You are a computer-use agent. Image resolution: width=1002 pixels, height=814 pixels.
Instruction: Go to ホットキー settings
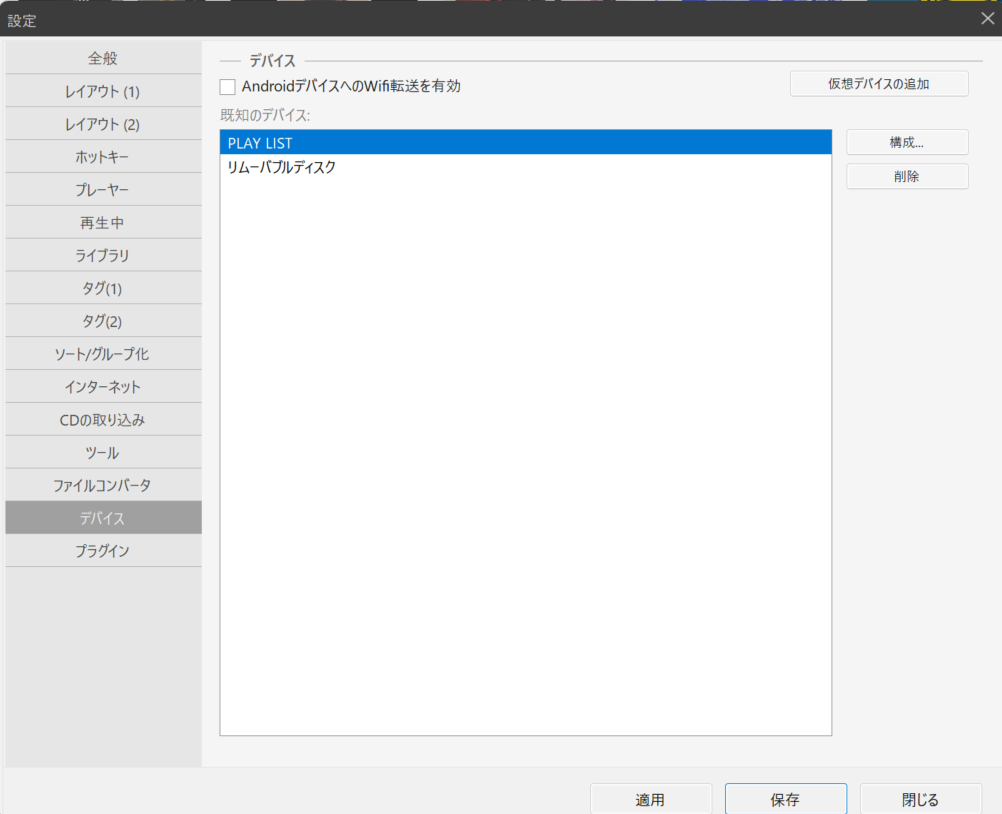103,157
